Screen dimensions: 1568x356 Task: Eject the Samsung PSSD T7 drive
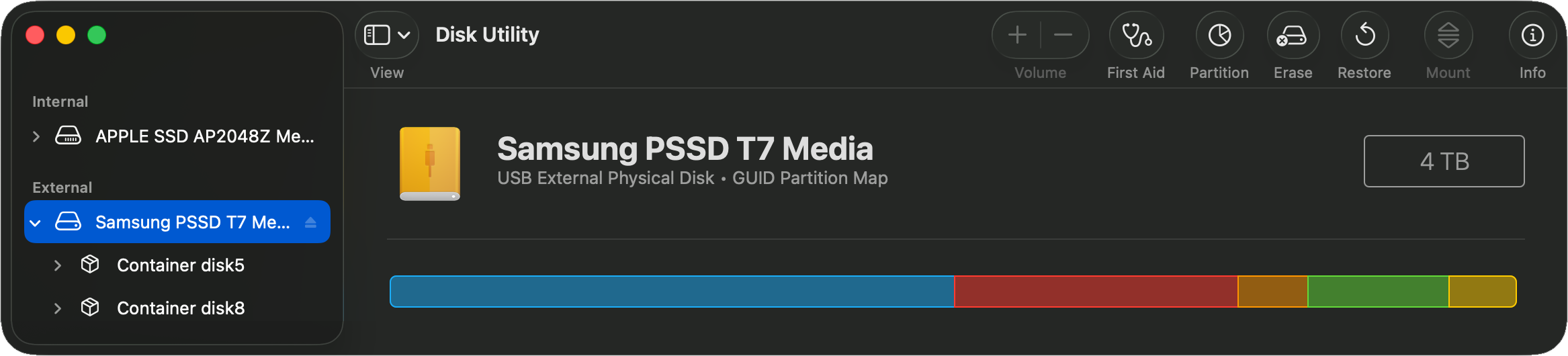pos(310,222)
